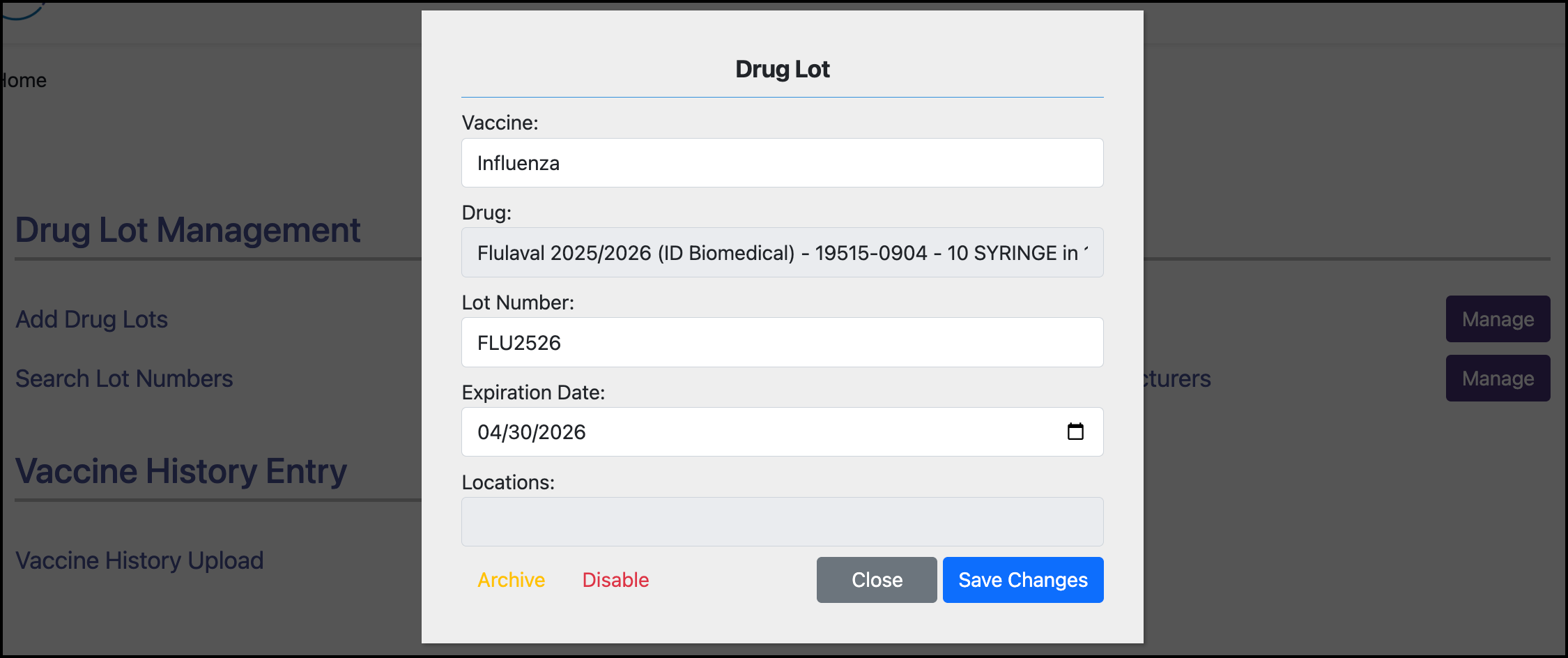Viewport: 1568px width, 658px height.
Task: Click the Drug Lot dialog title
Action: tap(782, 68)
